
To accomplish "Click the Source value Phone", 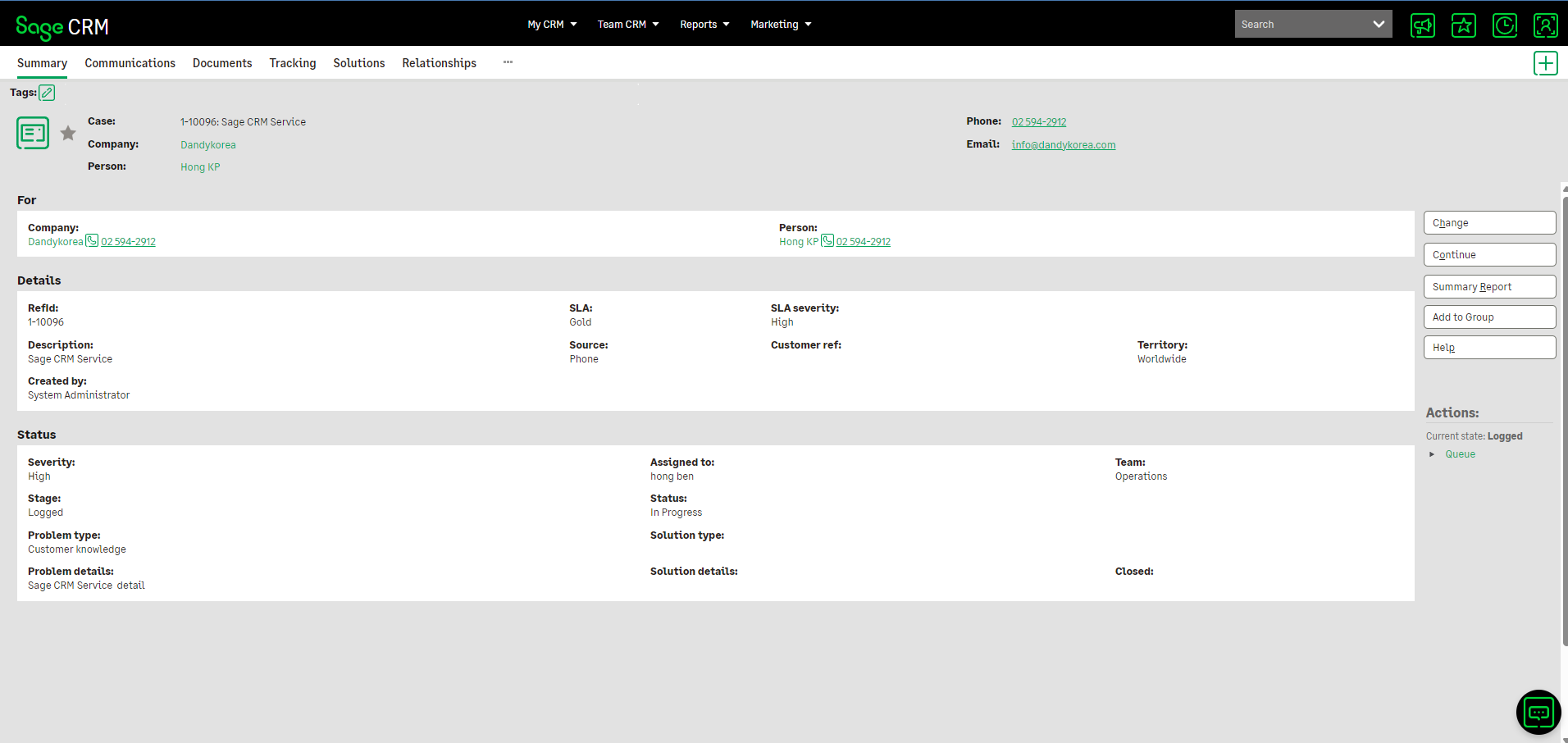I will click(x=584, y=359).
